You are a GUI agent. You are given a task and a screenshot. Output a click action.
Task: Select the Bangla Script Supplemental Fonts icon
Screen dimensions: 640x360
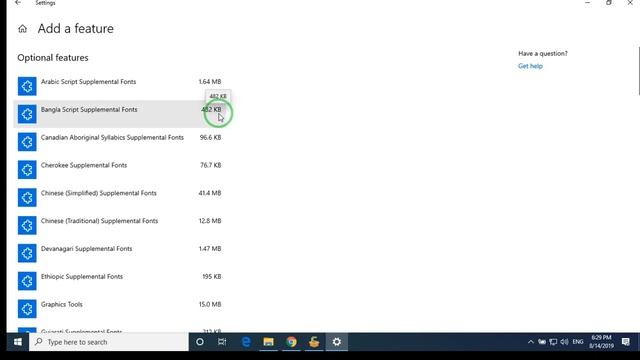[x=27, y=114]
